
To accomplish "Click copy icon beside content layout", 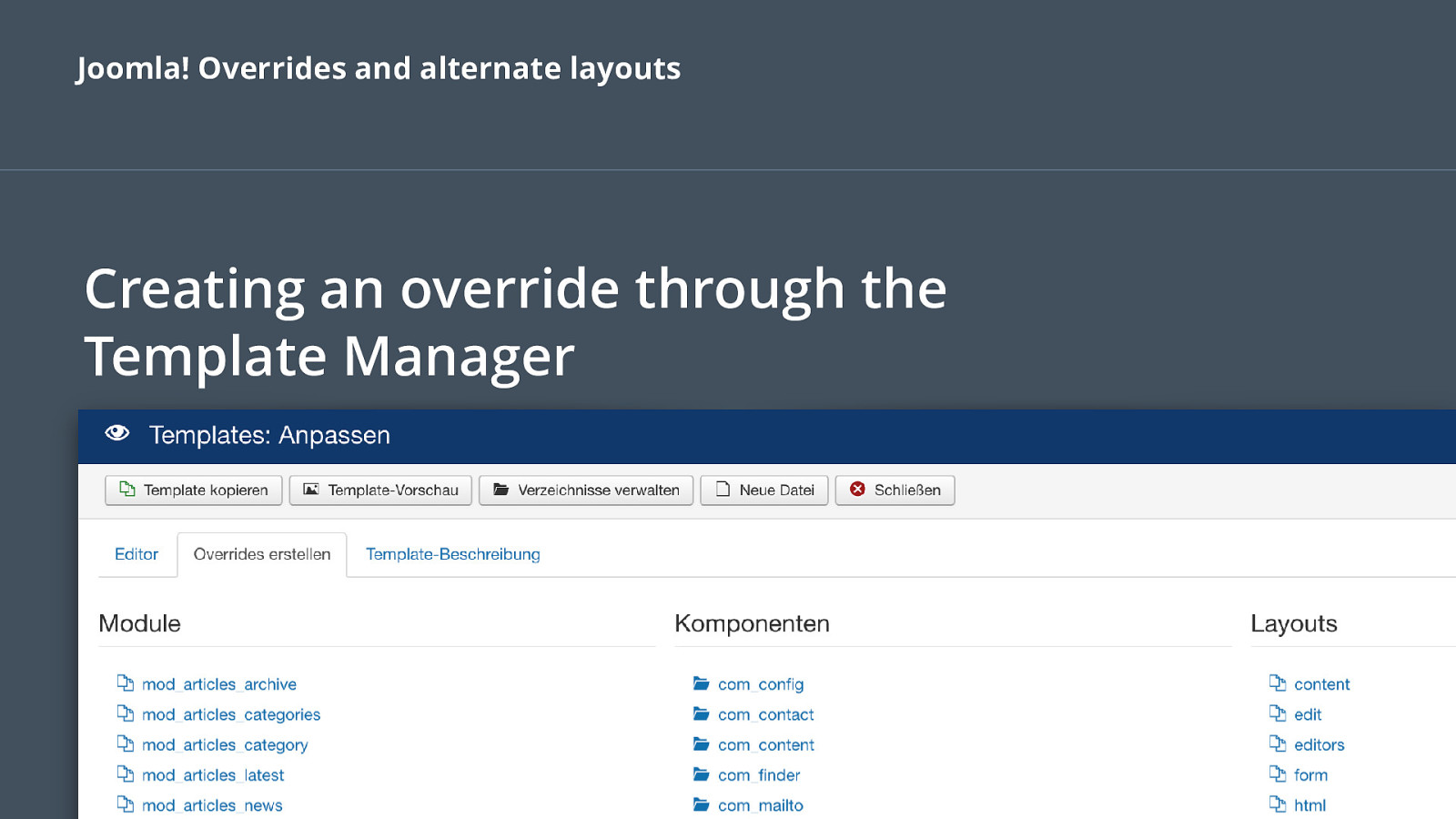I will pyautogui.click(x=1278, y=682).
